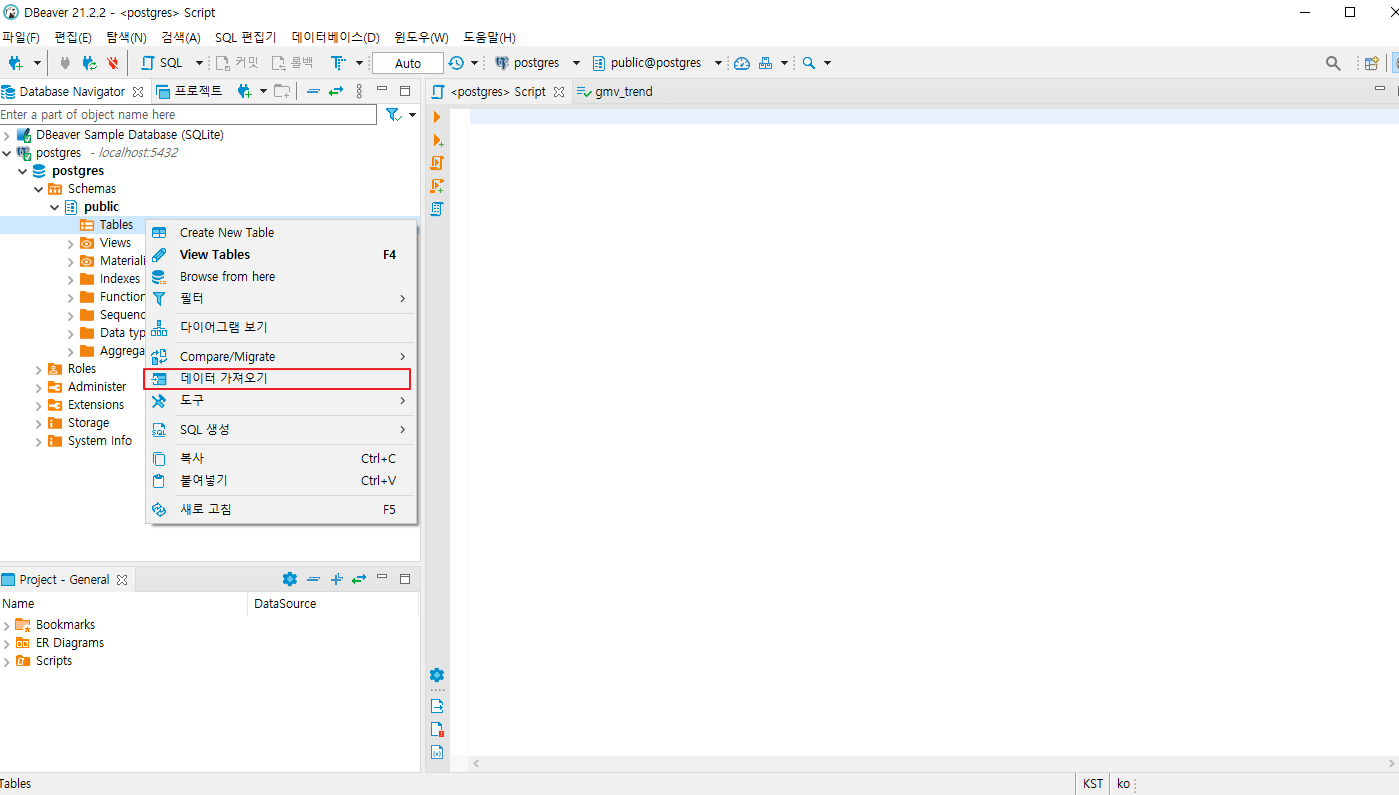This screenshot has width=1399, height=795.
Task: Click the Show execution log icon
Action: (437, 729)
